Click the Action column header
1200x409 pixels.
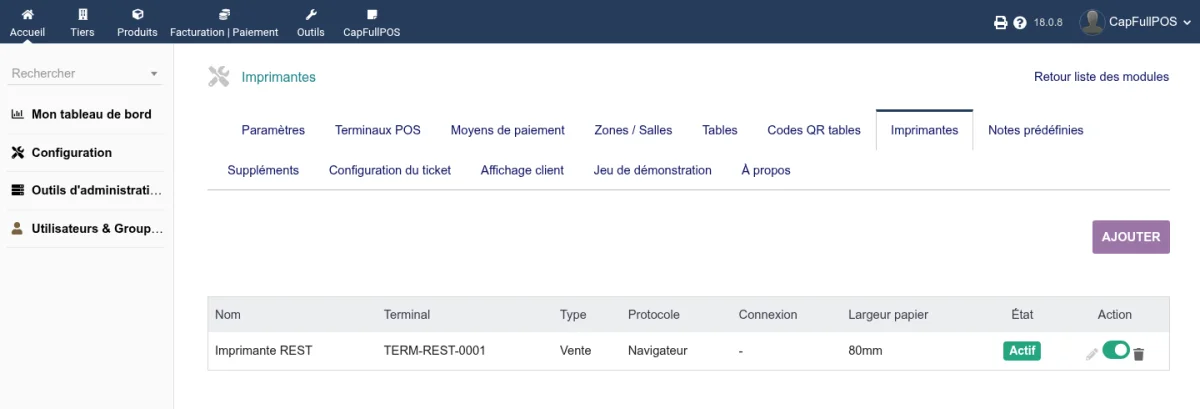1115,314
